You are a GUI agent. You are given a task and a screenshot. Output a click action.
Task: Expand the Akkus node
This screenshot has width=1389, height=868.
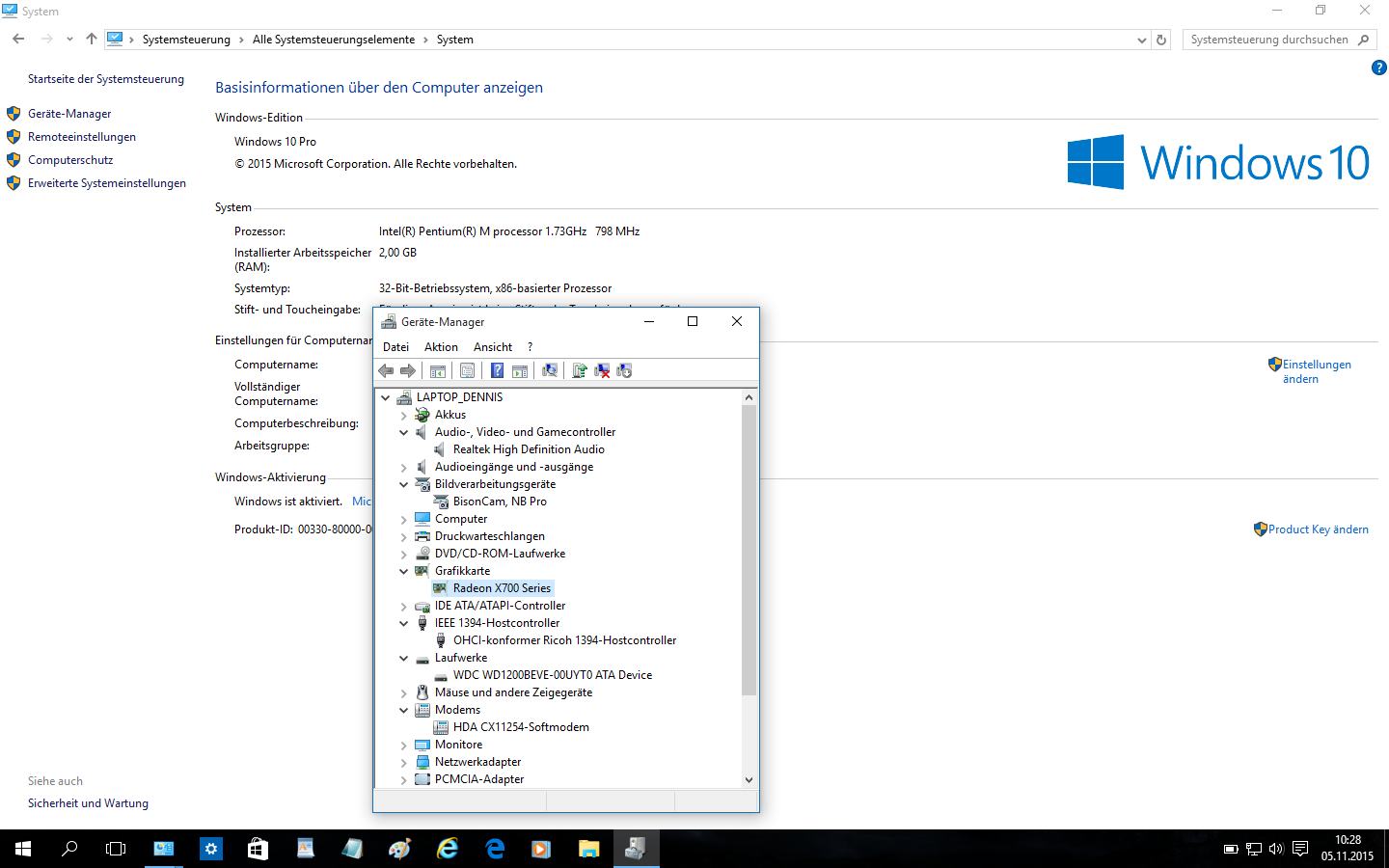(403, 415)
